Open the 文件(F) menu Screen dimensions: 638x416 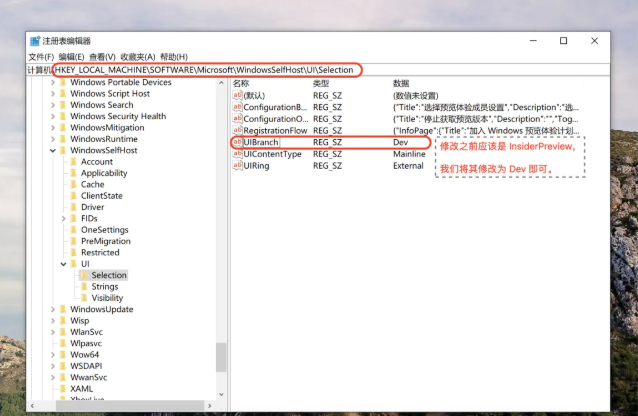(41, 57)
